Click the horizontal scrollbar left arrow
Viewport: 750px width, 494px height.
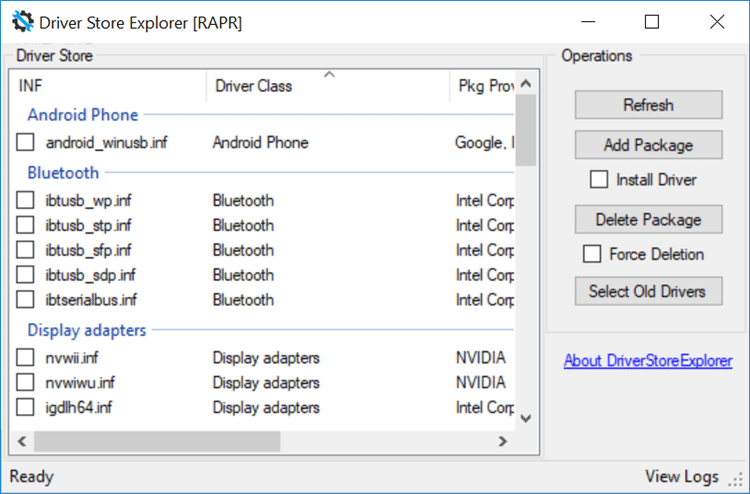(22, 441)
